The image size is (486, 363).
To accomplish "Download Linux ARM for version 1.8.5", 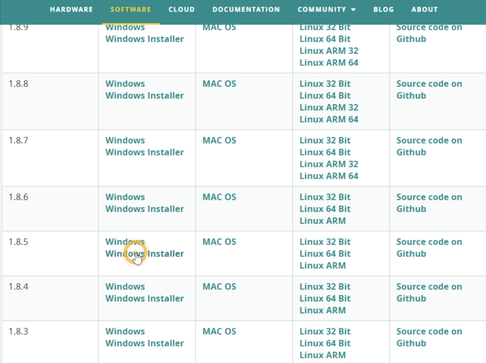I will (322, 266).
